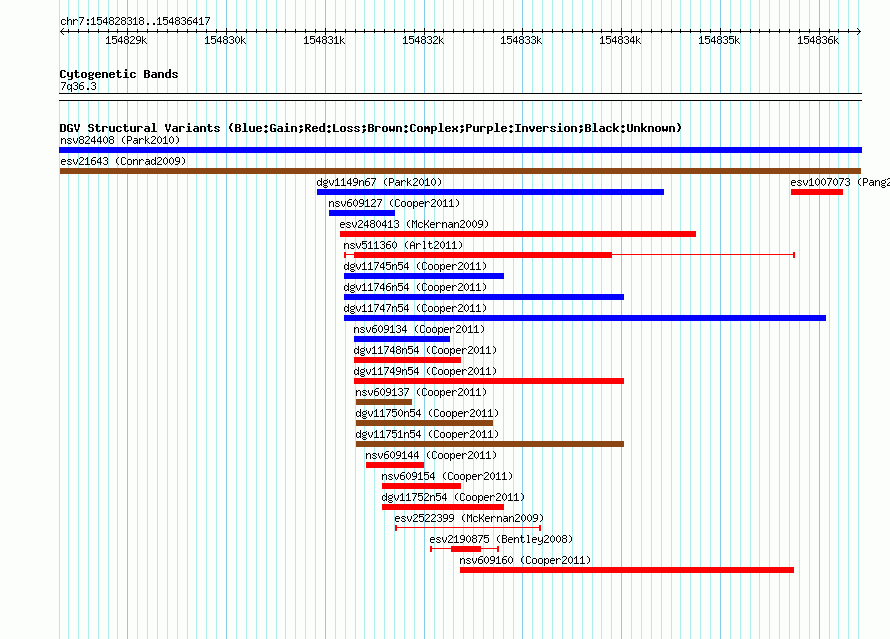Click the dgv11748n54 red loss bar
The width and height of the screenshot is (890, 639).
407,360
